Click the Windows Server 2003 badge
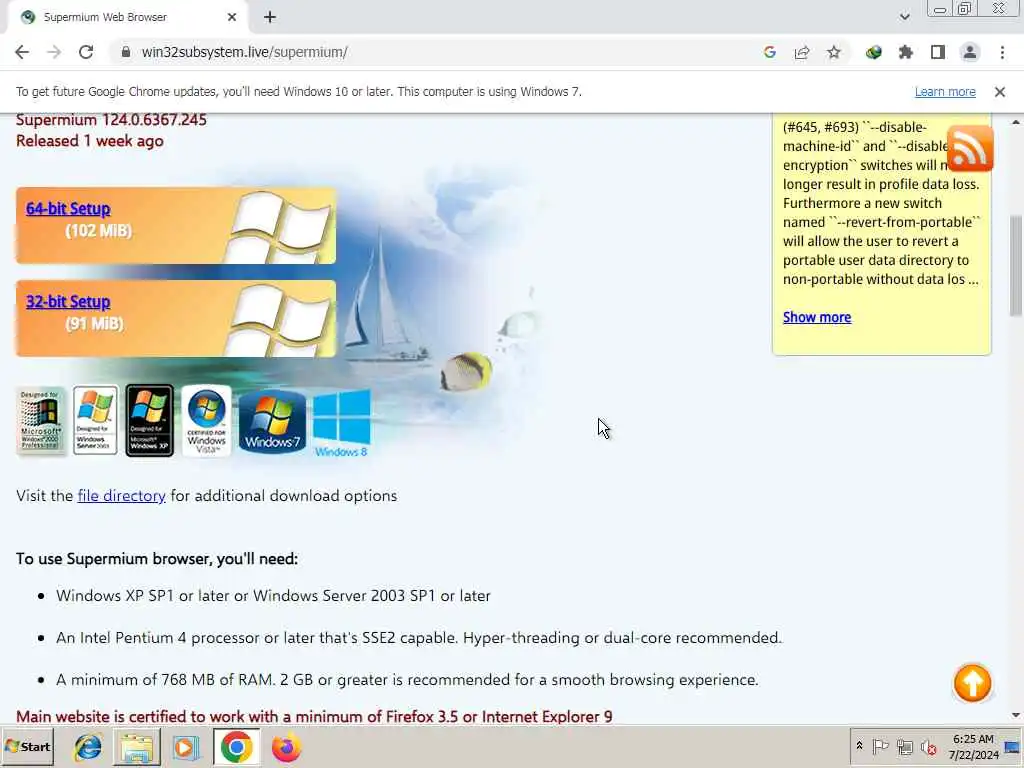The width and height of the screenshot is (1024, 768). pyautogui.click(x=95, y=421)
